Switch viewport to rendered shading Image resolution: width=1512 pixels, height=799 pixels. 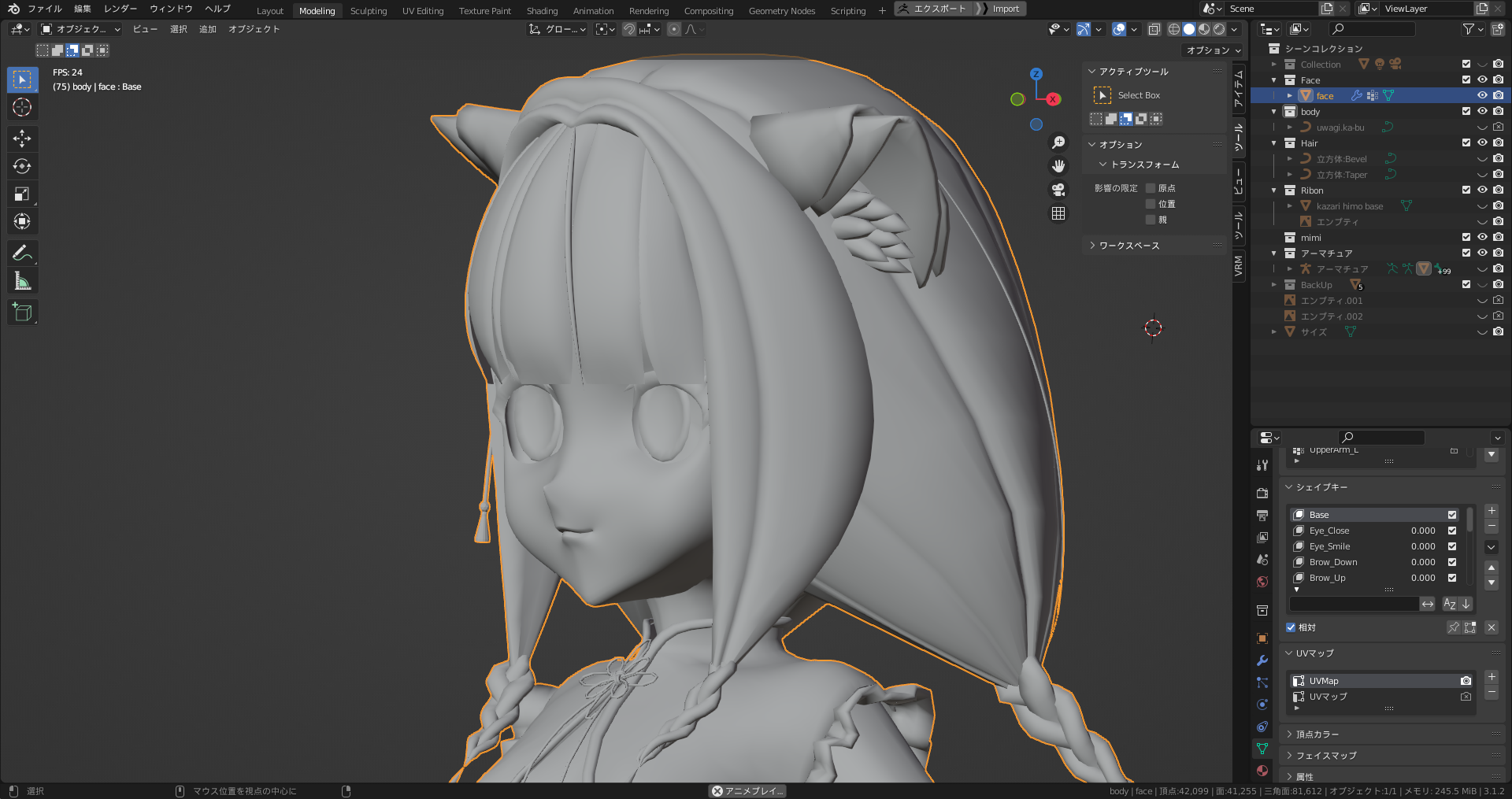(x=1219, y=29)
